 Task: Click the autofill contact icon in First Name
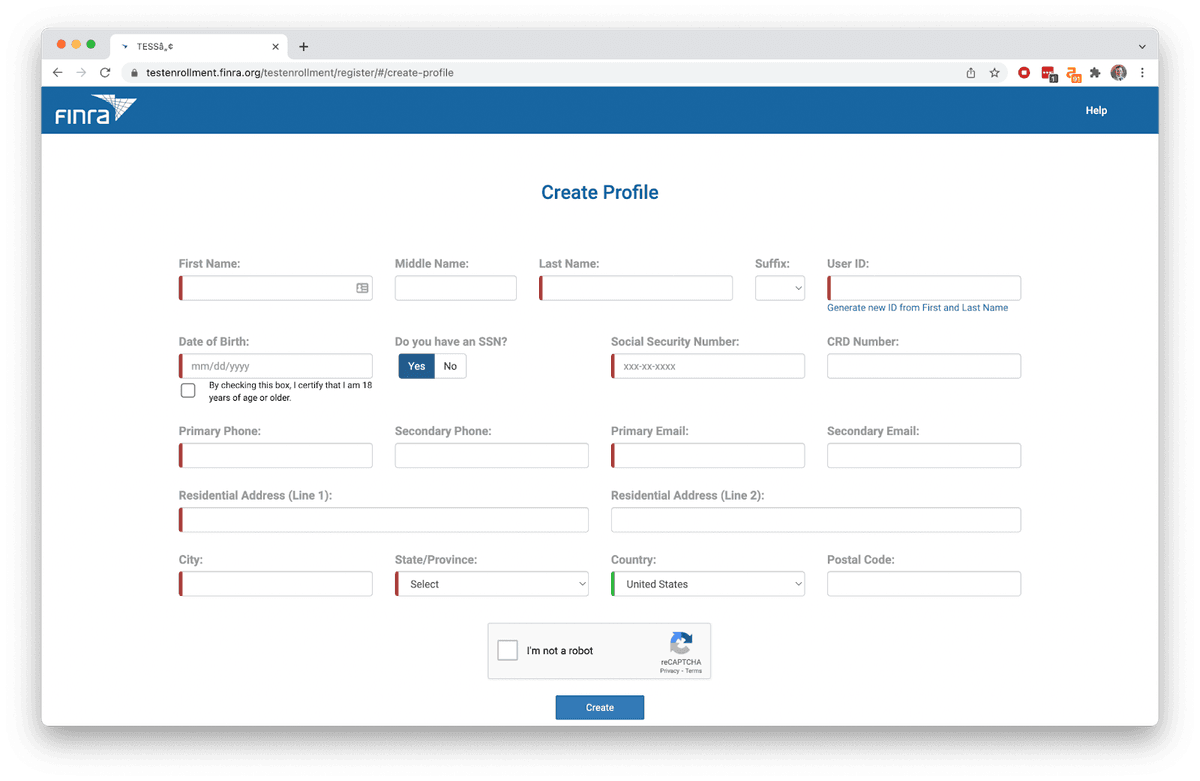click(362, 288)
